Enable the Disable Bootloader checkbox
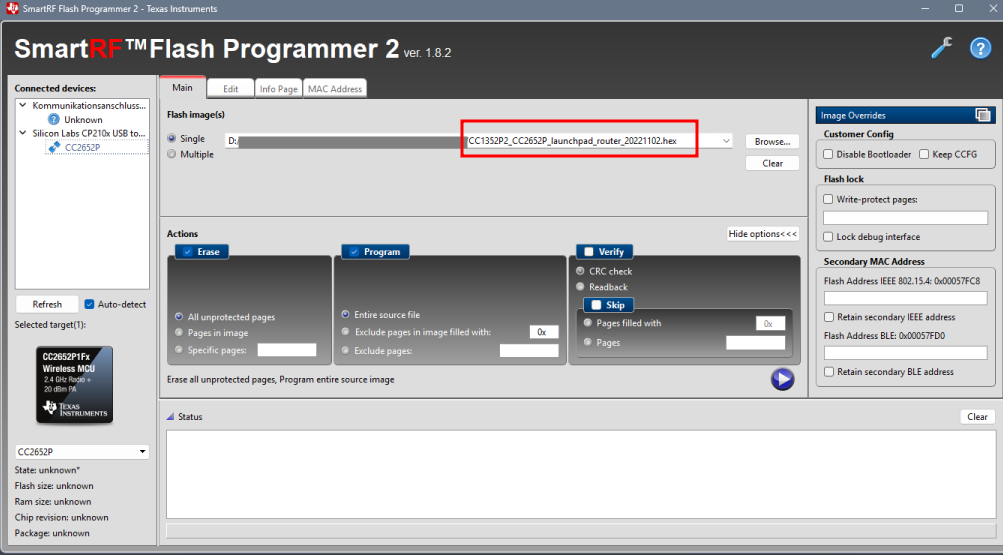Screen dimensions: 1003x555 [828, 154]
